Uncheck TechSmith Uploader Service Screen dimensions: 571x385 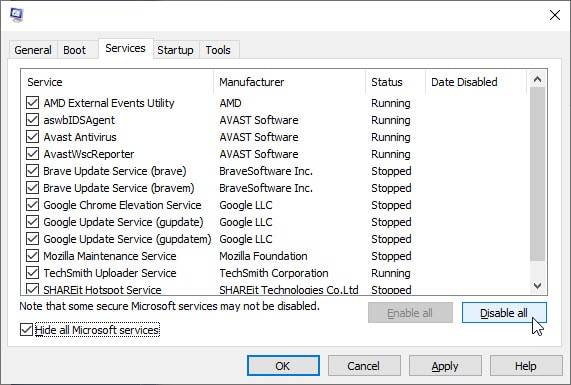[32, 273]
